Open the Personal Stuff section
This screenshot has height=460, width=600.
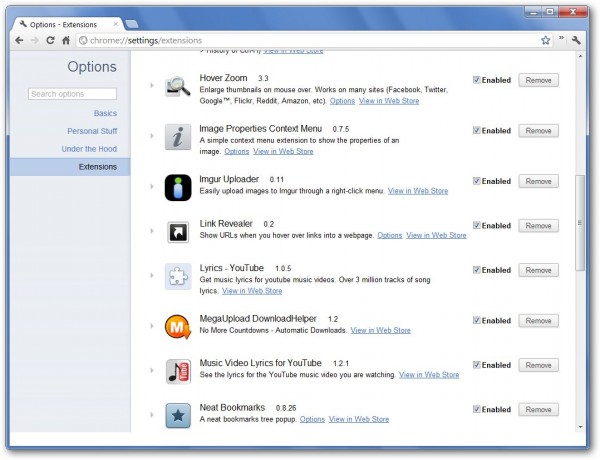[x=92, y=131]
